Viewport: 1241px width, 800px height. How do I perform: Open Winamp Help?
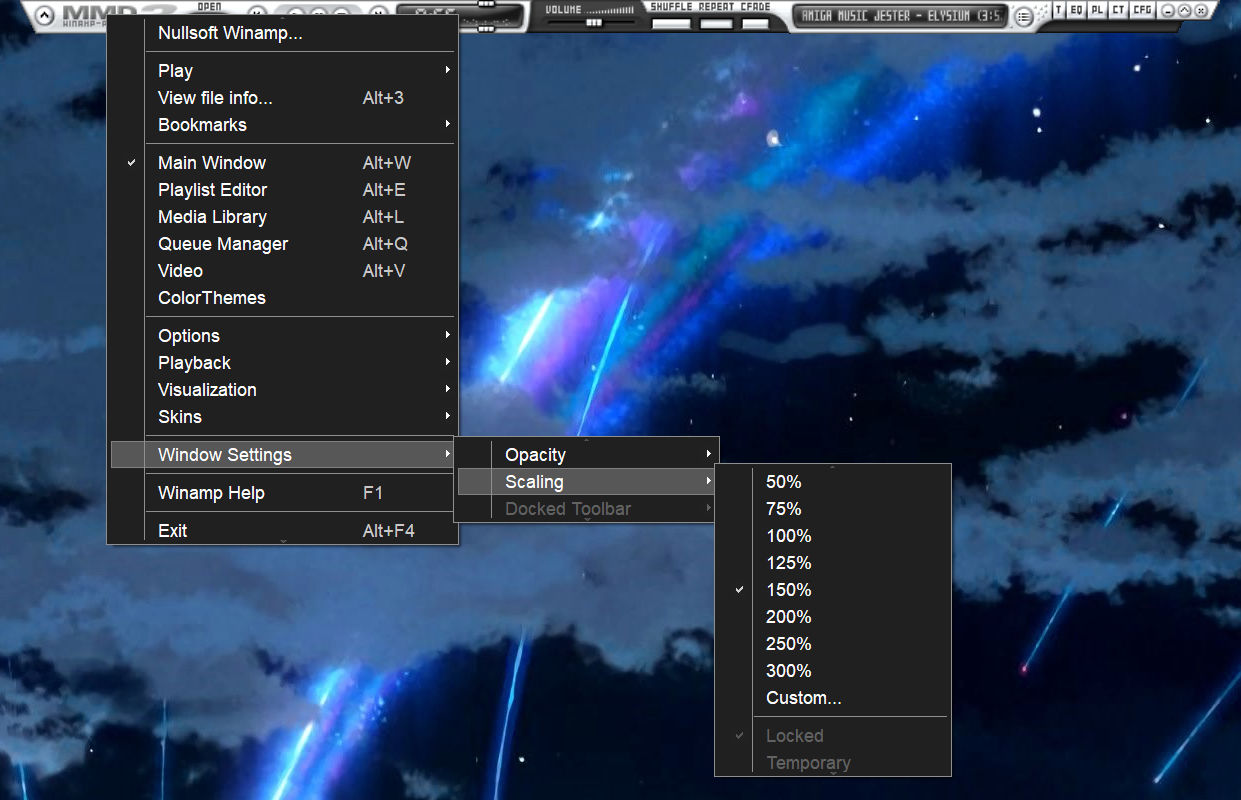tap(283, 492)
